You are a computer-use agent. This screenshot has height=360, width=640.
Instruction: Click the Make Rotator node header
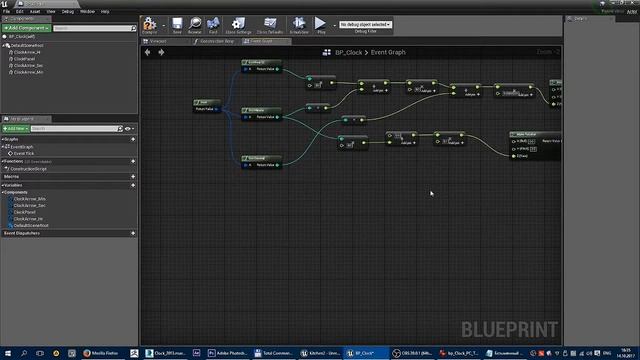[x=535, y=134]
